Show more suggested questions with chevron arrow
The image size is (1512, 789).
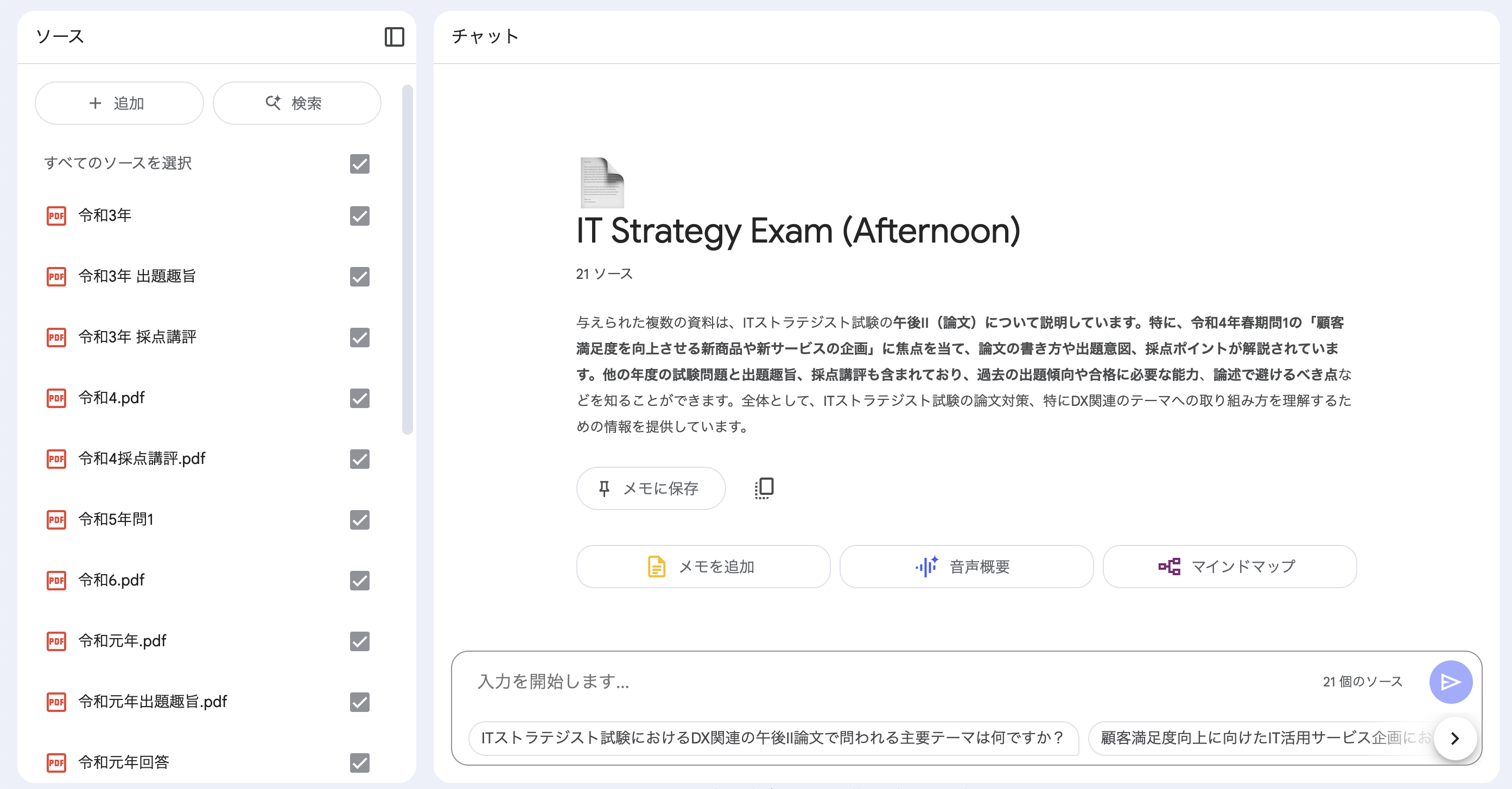pyautogui.click(x=1455, y=738)
